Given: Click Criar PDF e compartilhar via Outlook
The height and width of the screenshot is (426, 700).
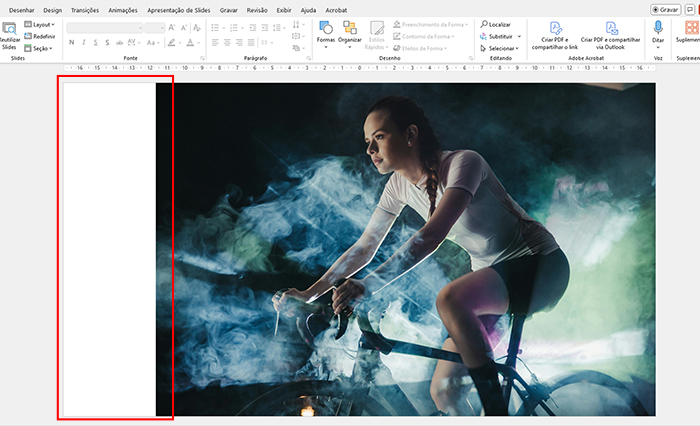Looking at the screenshot, I should (x=610, y=36).
